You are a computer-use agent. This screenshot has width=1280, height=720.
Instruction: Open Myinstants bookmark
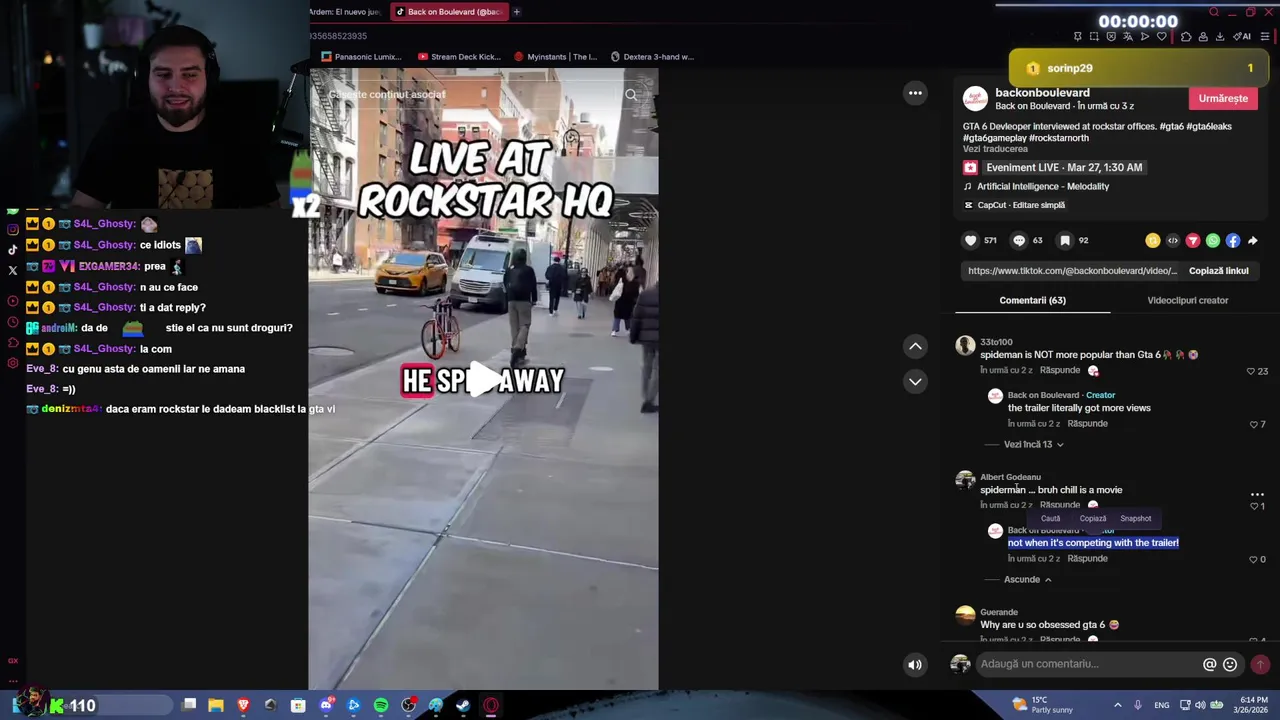tap(556, 57)
